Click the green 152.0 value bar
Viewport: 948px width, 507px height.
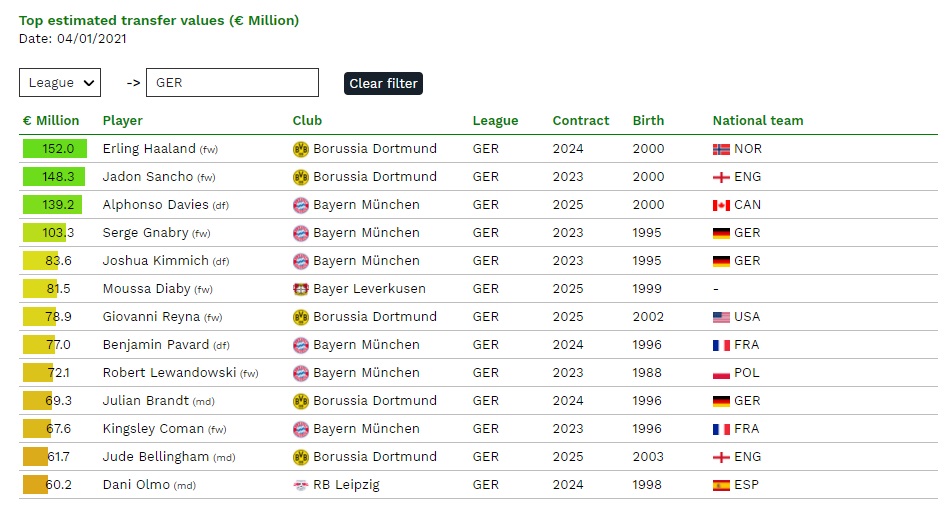[x=54, y=149]
